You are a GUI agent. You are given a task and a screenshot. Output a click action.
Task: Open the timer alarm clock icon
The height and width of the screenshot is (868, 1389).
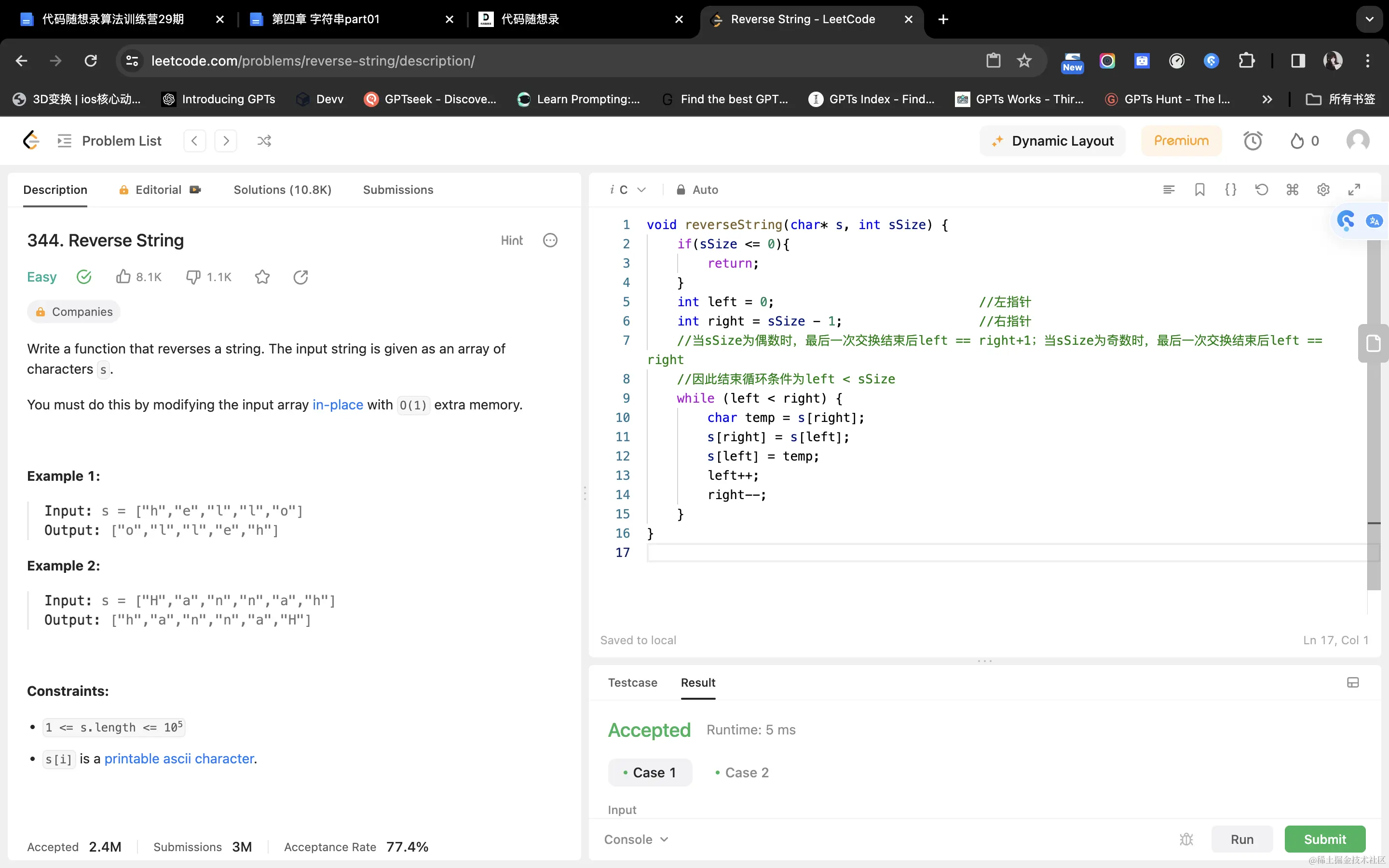coord(1253,141)
